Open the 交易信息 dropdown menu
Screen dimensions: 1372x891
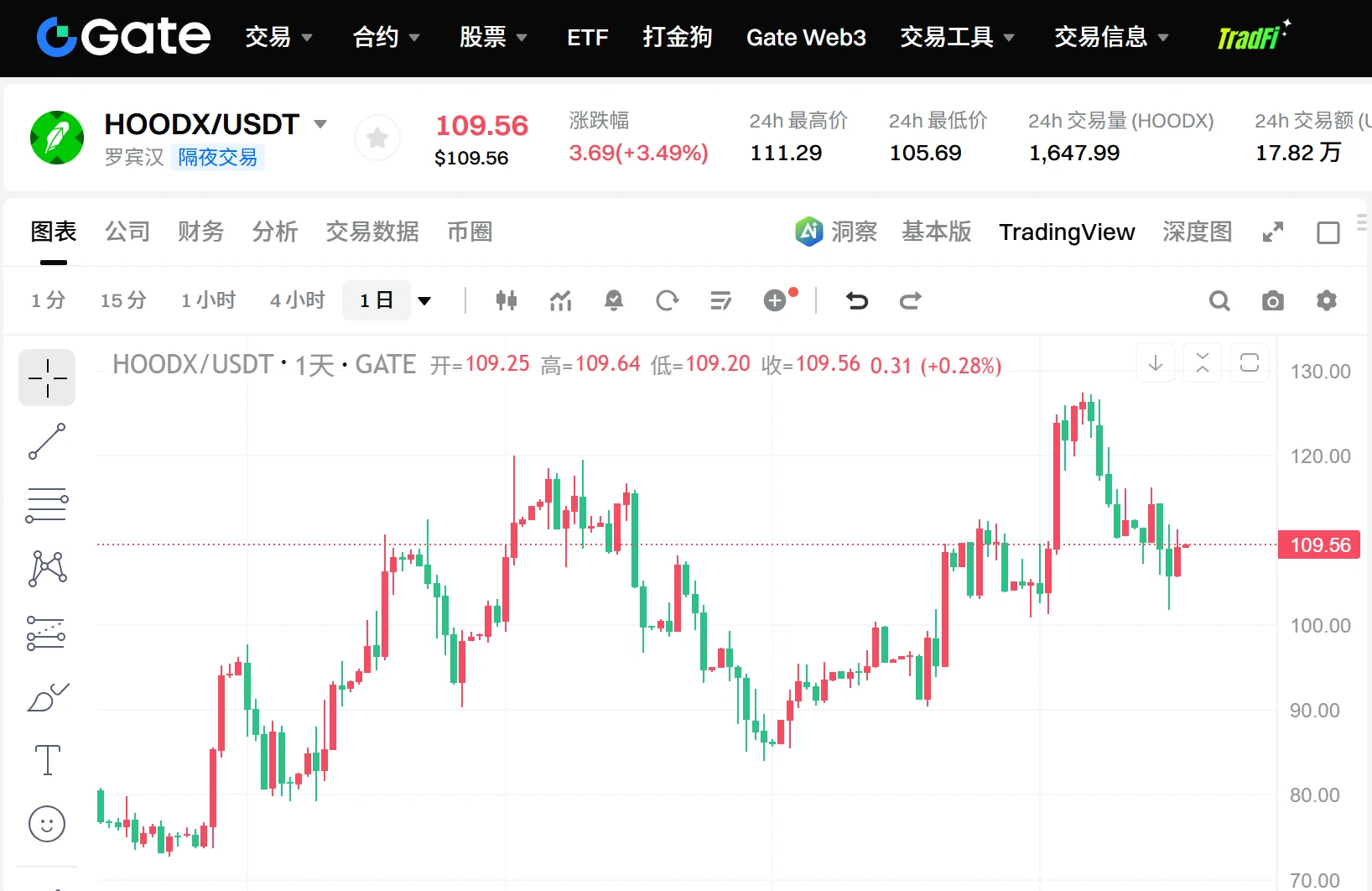1111,37
